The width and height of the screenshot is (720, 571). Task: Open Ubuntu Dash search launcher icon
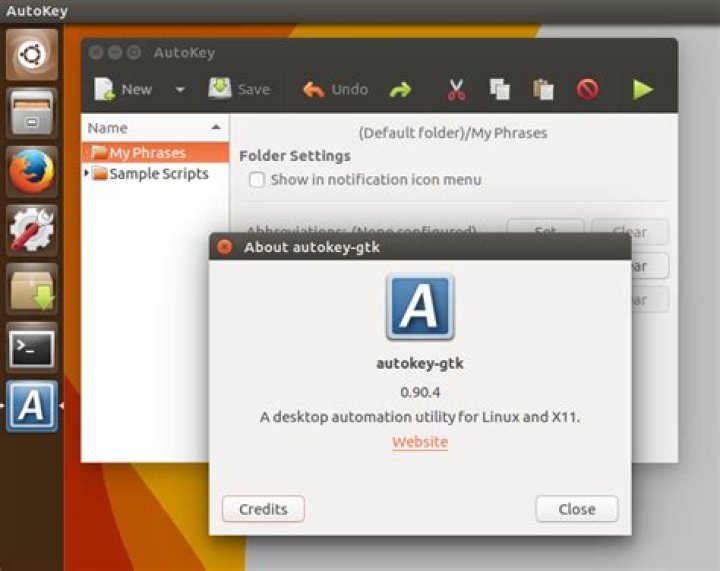32,55
